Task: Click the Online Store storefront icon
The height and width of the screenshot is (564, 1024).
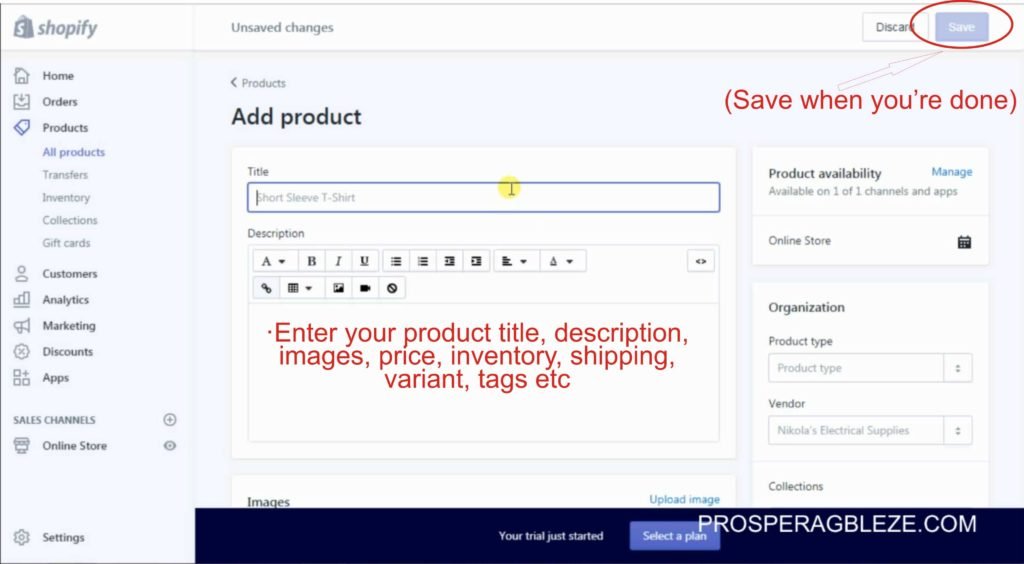Action: coord(22,446)
